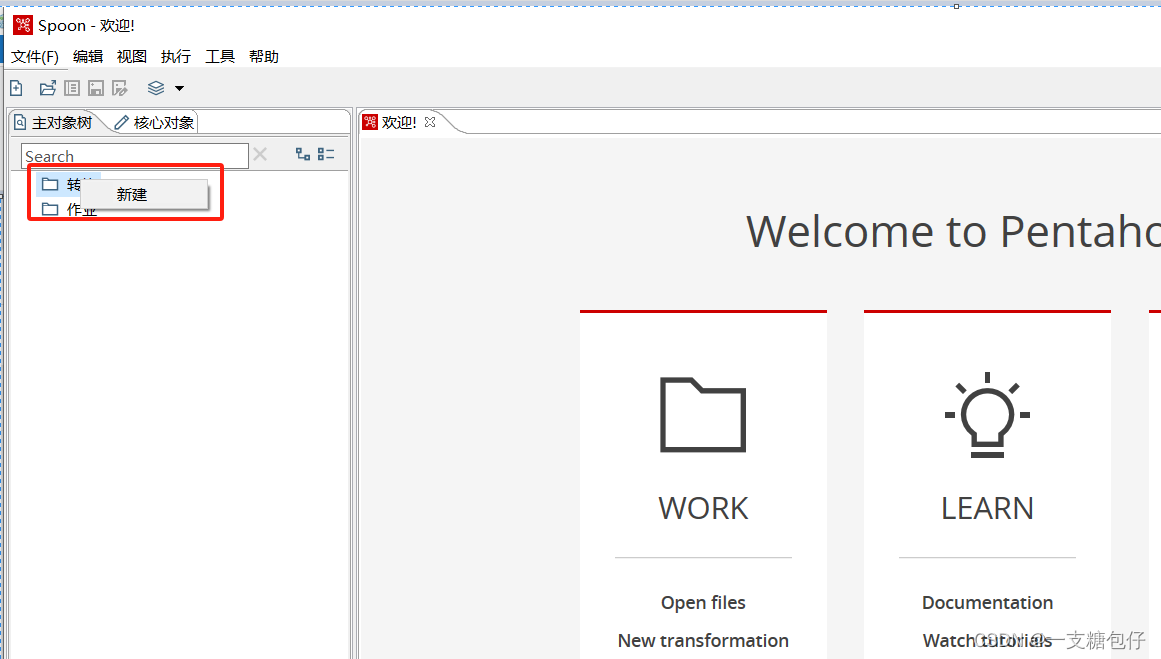Click the New file toolbar icon
This screenshot has height=659, width=1161.
pyautogui.click(x=16, y=89)
